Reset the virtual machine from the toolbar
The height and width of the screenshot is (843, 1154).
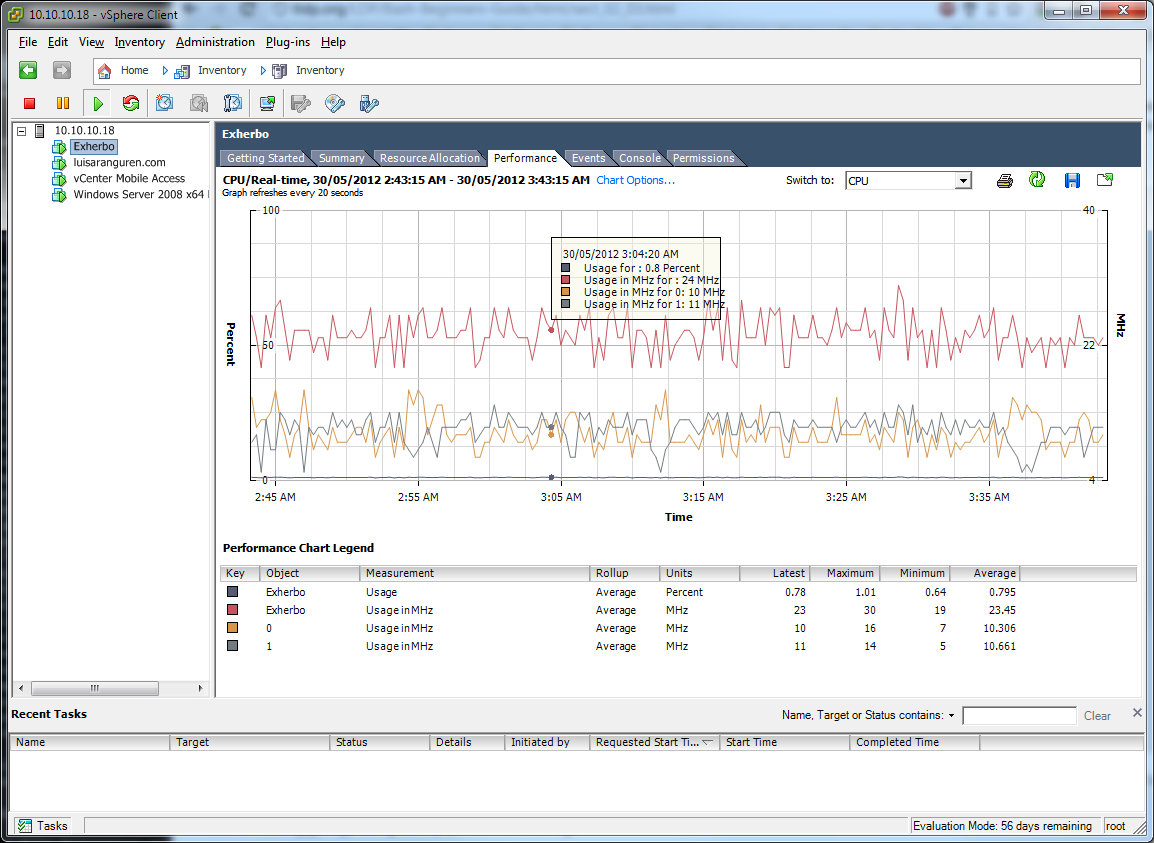tap(131, 103)
